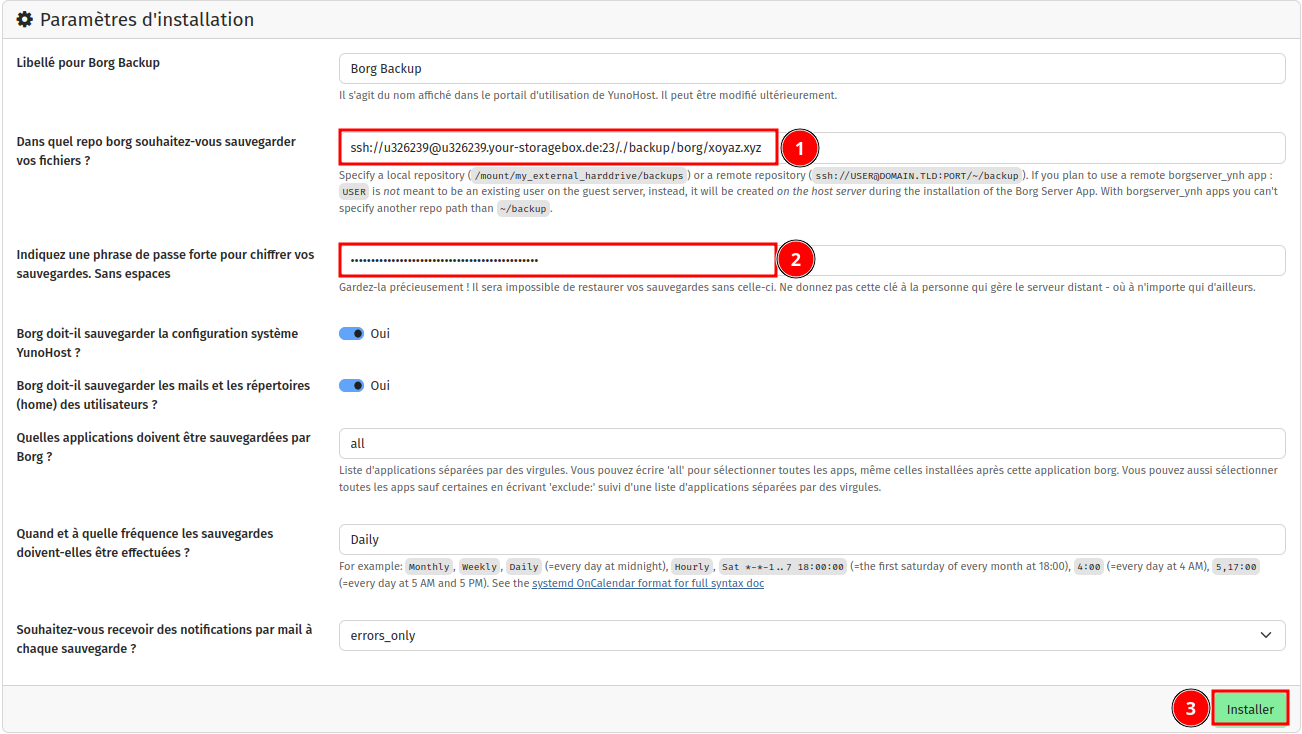Focus the backup frequency field showing Daily
The image size is (1302, 734).
click(811, 540)
